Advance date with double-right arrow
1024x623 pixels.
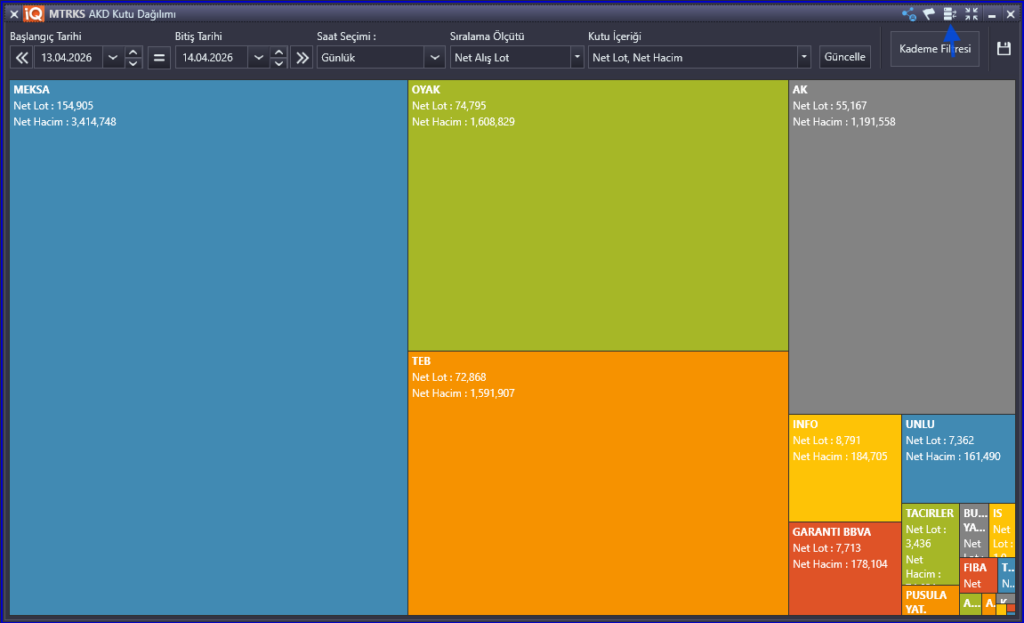pyautogui.click(x=301, y=58)
